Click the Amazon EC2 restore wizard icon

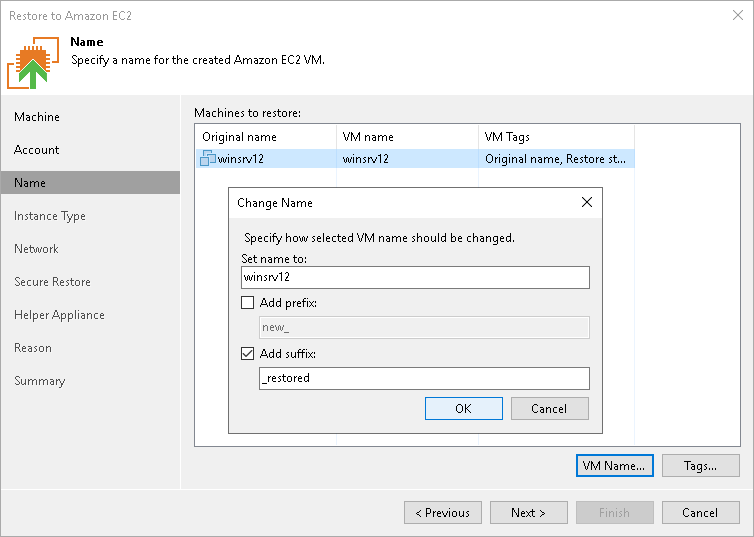click(x=33, y=62)
